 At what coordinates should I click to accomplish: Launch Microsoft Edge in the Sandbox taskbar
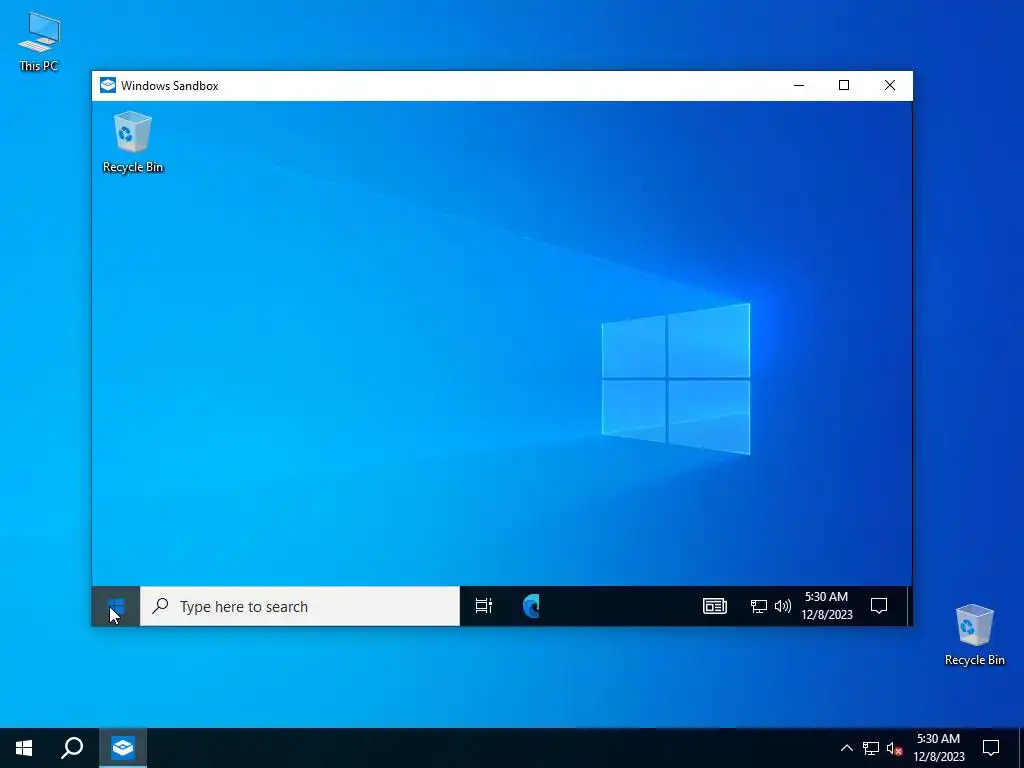pos(531,606)
